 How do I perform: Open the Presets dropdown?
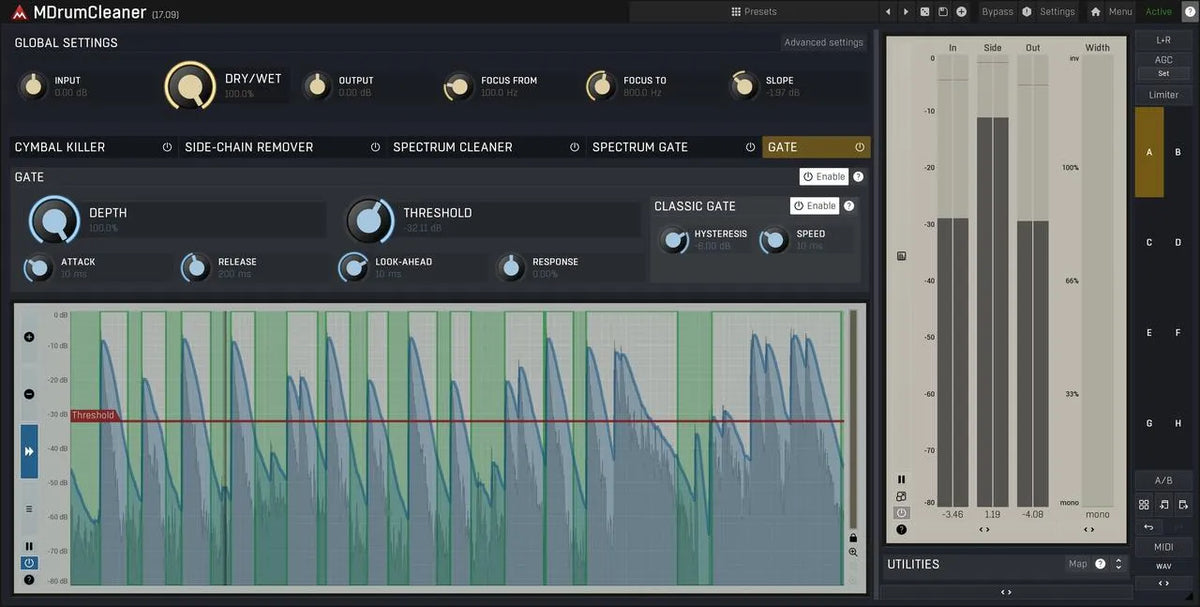(x=754, y=12)
